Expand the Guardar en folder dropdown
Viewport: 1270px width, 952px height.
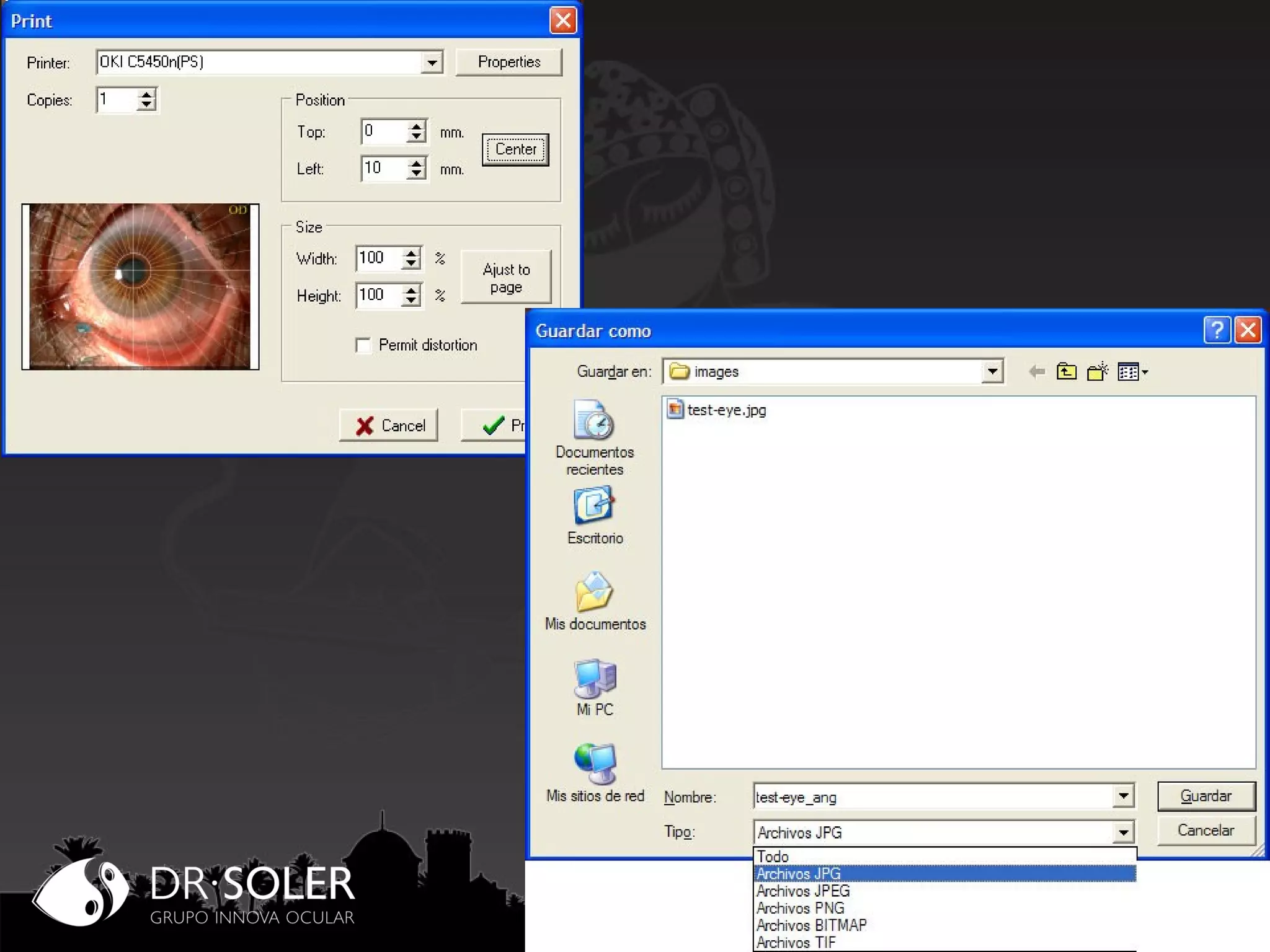pos(992,372)
